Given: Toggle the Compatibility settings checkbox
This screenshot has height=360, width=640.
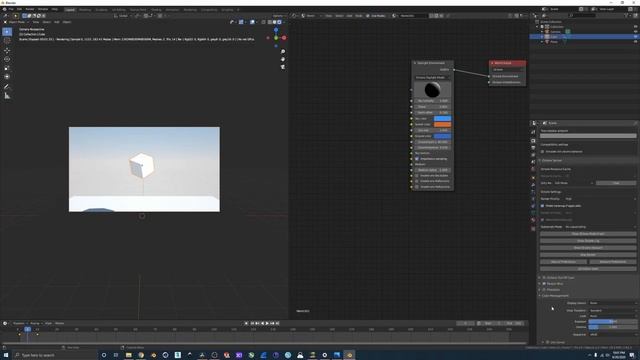Looking at the screenshot, I should [542, 151].
